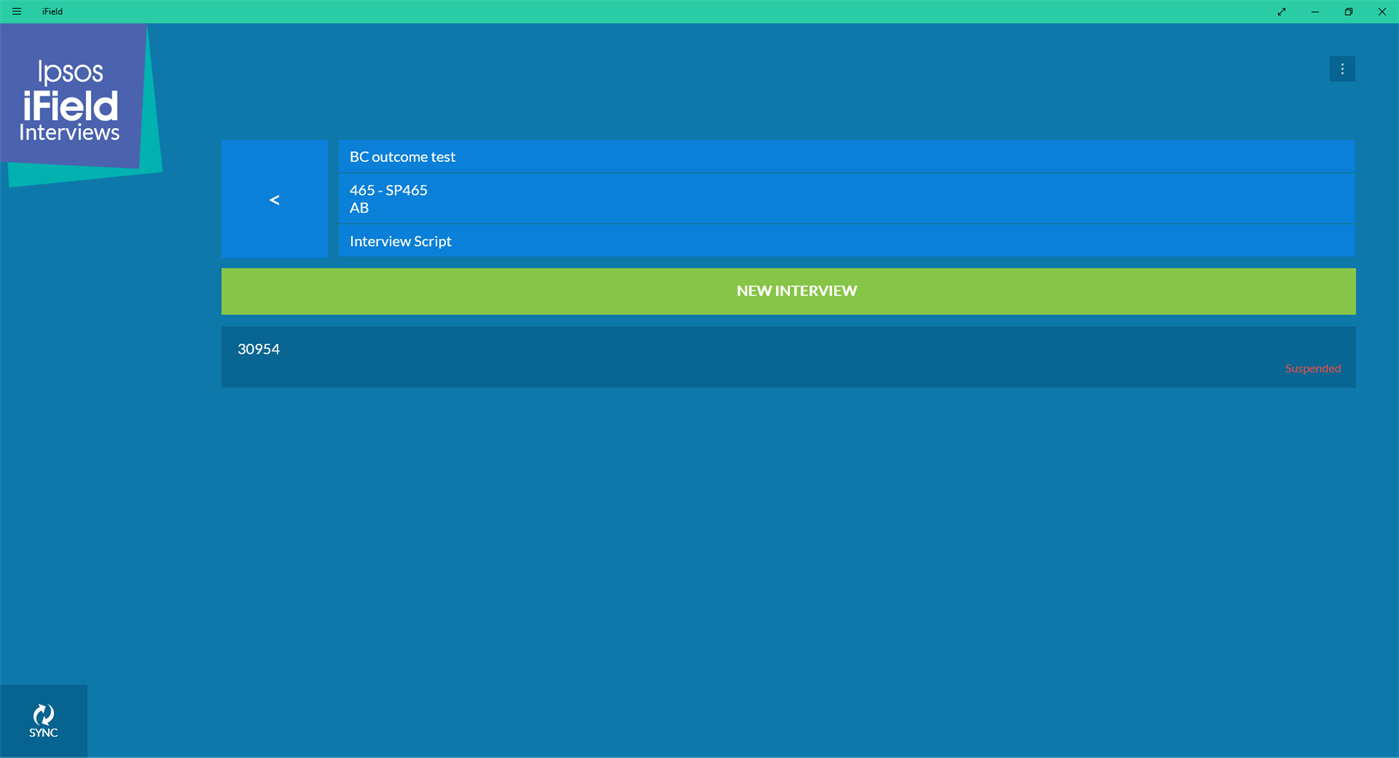Click the circular sync arrows symbol
Viewport: 1399px width, 758px height.
(43, 714)
